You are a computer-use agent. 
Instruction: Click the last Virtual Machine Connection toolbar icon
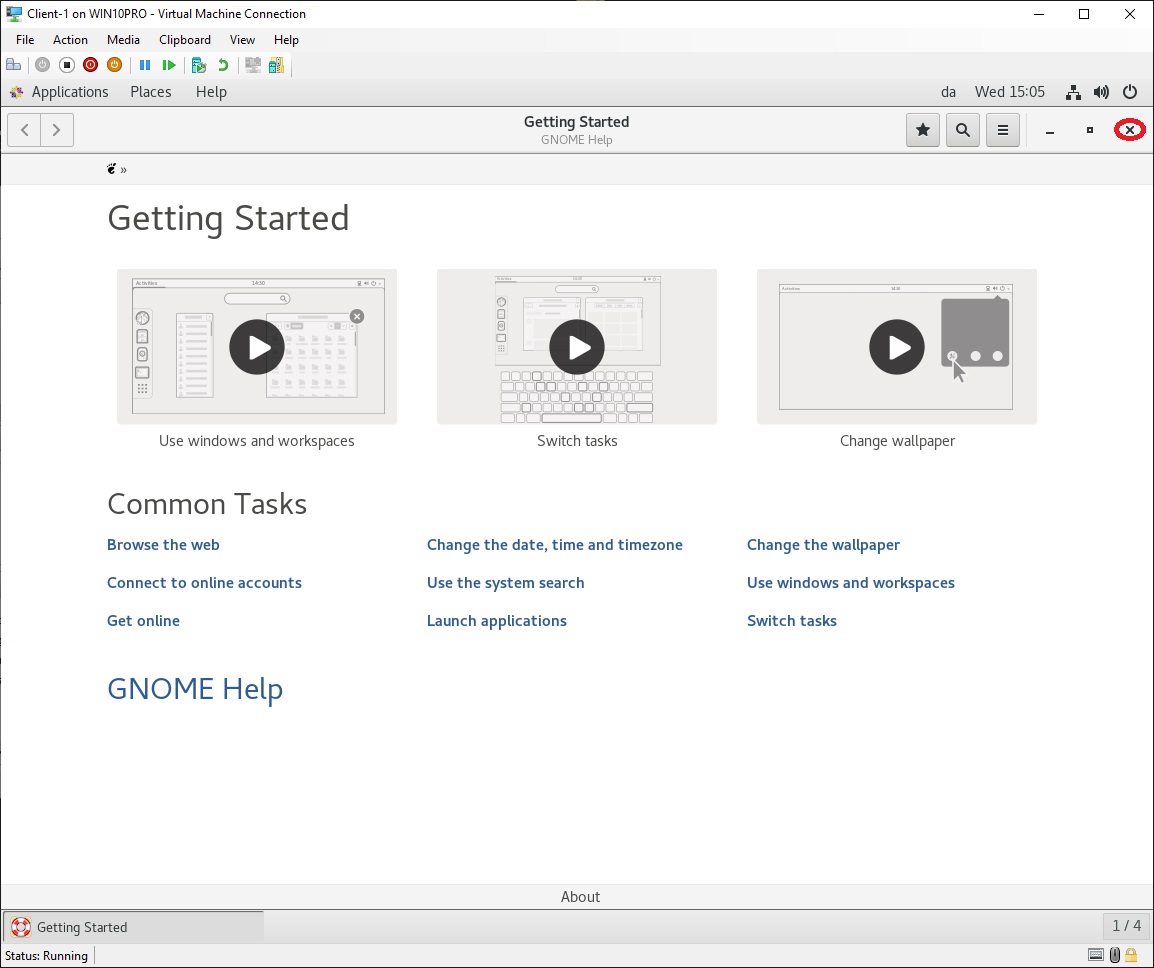pyautogui.click(x=276, y=65)
